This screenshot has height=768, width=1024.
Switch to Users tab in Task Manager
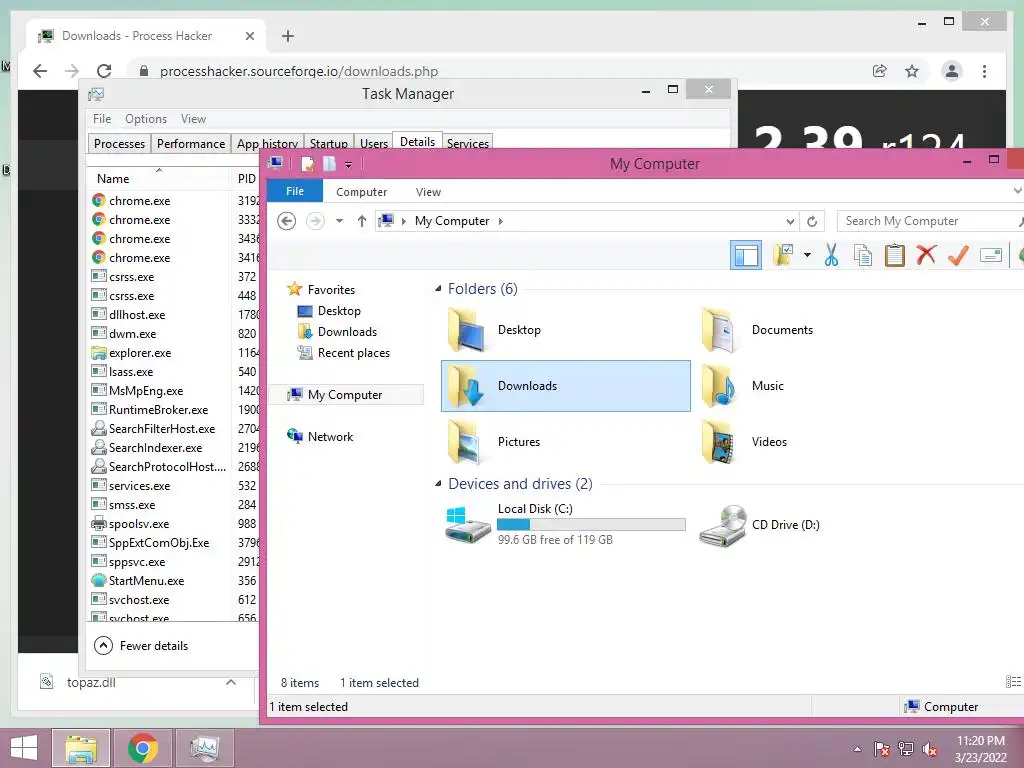click(374, 144)
